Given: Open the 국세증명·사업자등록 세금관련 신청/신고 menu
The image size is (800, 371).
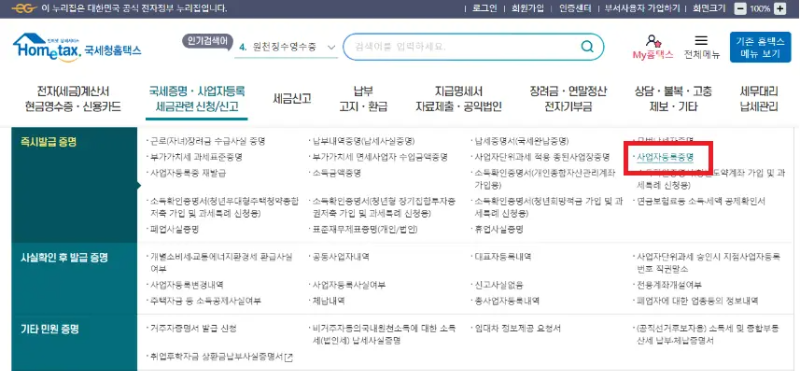Looking at the screenshot, I should click(196, 99).
